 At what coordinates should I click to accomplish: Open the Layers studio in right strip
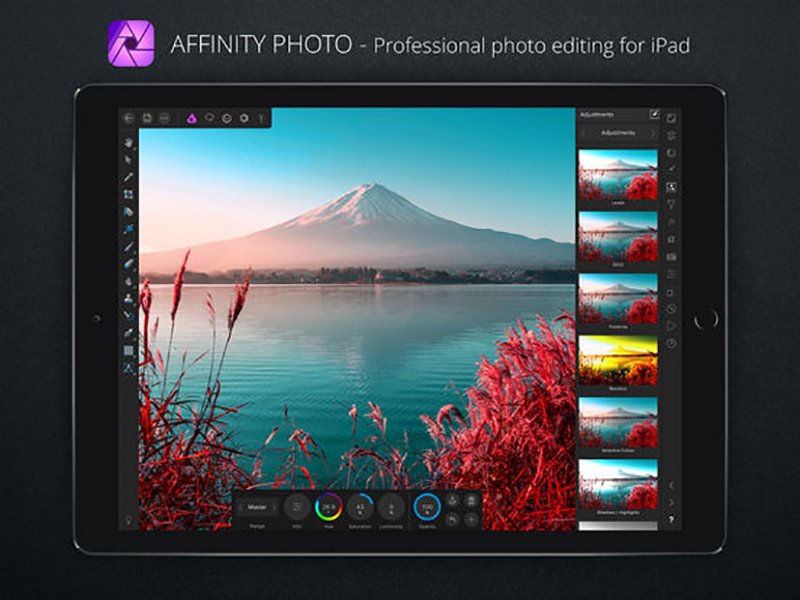671,118
